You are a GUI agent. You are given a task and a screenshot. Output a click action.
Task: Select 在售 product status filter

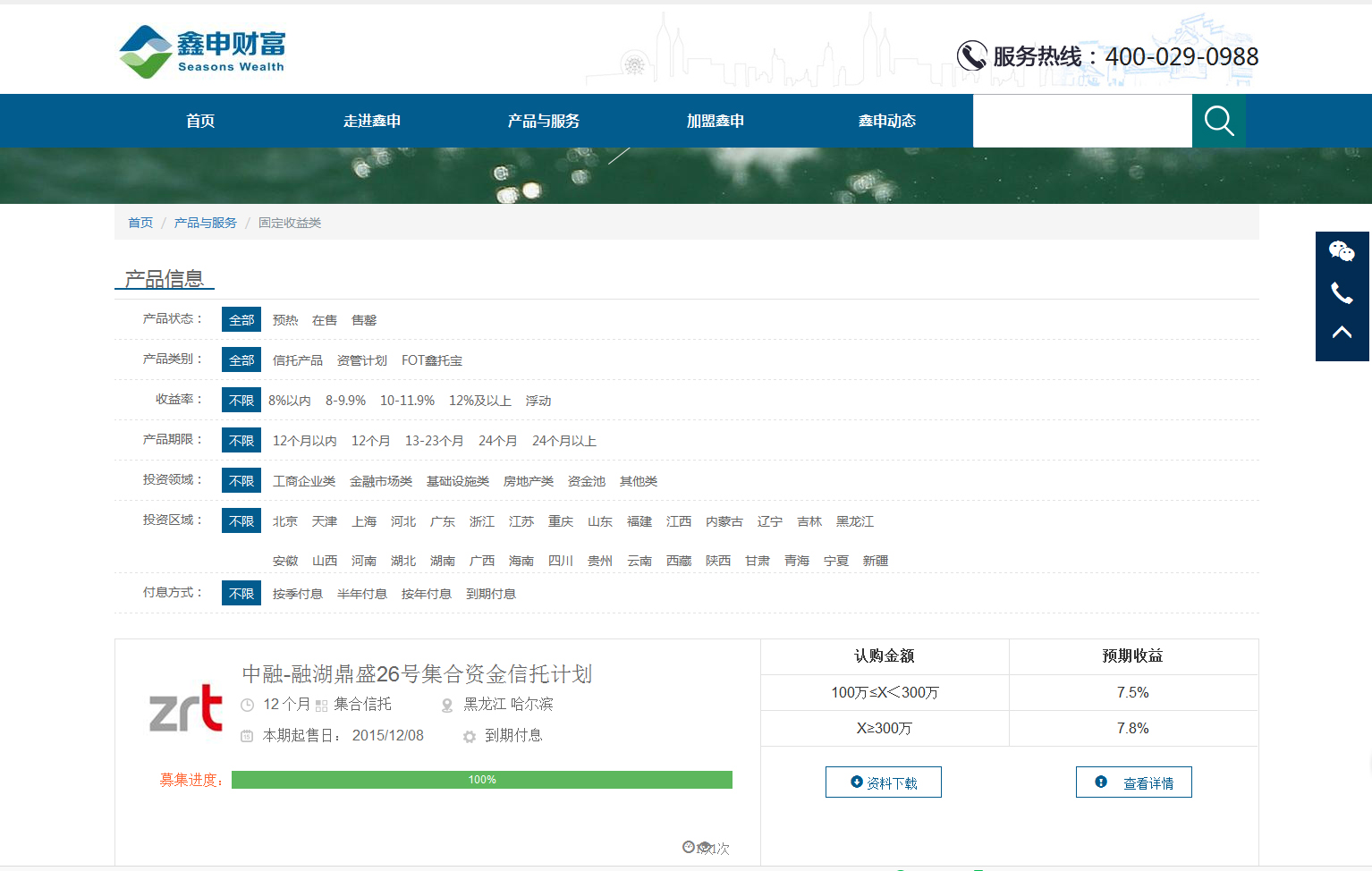324,320
